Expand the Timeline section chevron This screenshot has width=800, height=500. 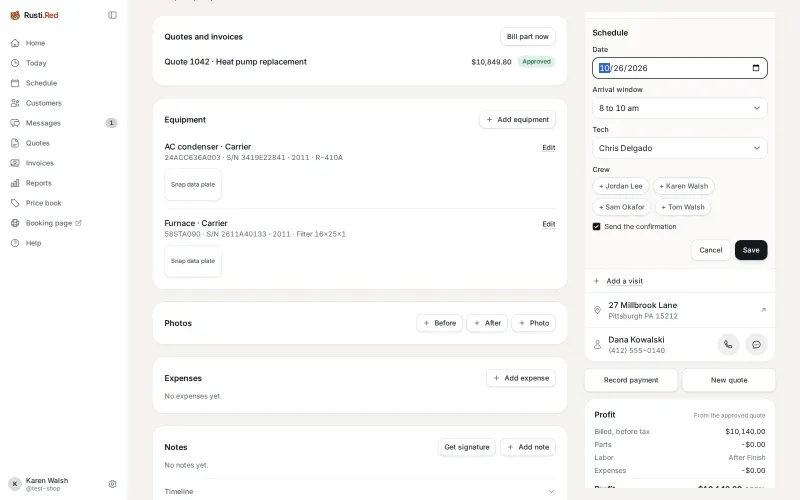click(x=551, y=491)
